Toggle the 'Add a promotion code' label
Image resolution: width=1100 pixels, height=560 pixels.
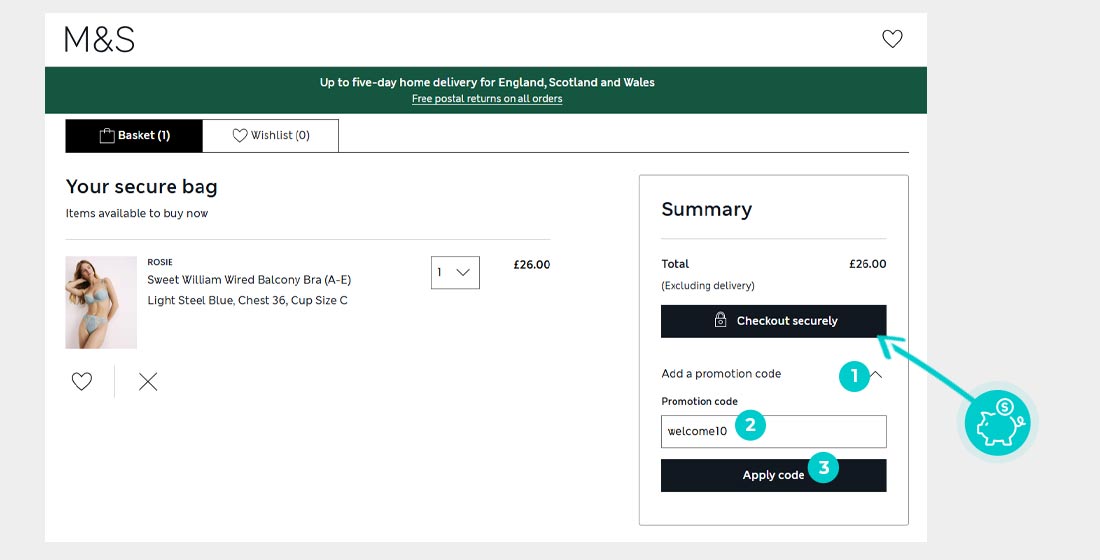(721, 374)
